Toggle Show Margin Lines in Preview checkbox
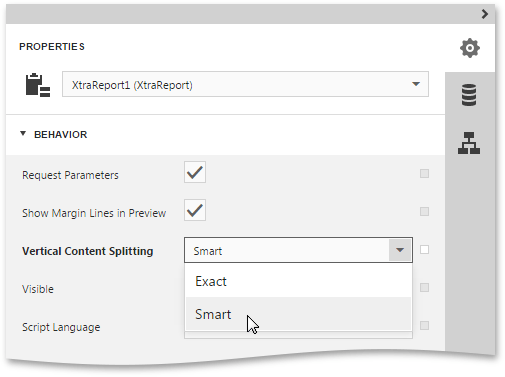This screenshot has width=505, height=377. (x=195, y=210)
